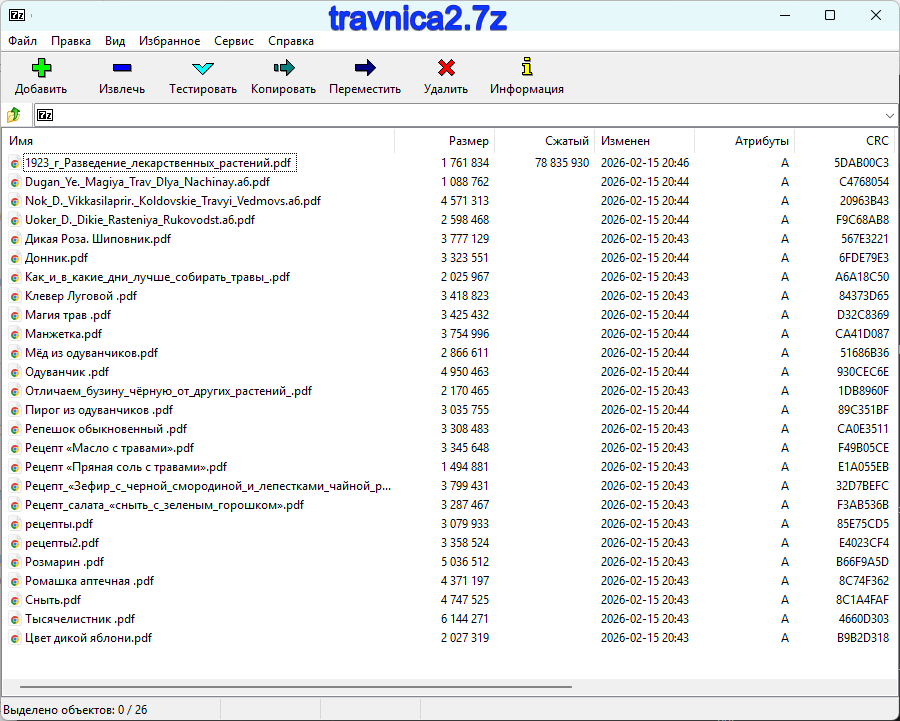Click the 7z menu icon in title bar
The width and height of the screenshot is (900, 721).
(14, 15)
